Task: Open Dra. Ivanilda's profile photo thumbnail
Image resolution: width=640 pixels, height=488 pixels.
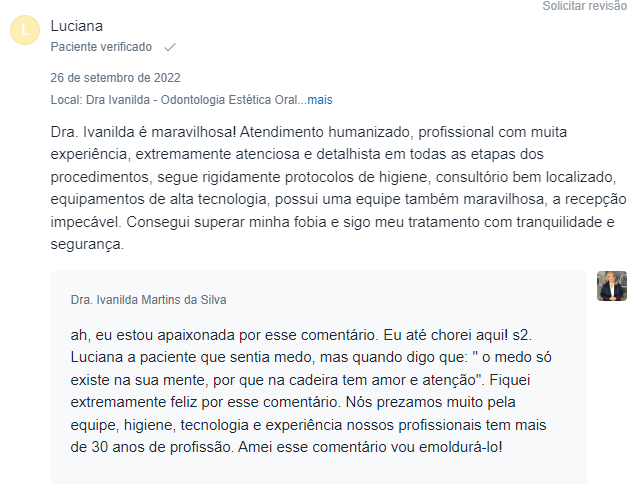Action: (612, 286)
